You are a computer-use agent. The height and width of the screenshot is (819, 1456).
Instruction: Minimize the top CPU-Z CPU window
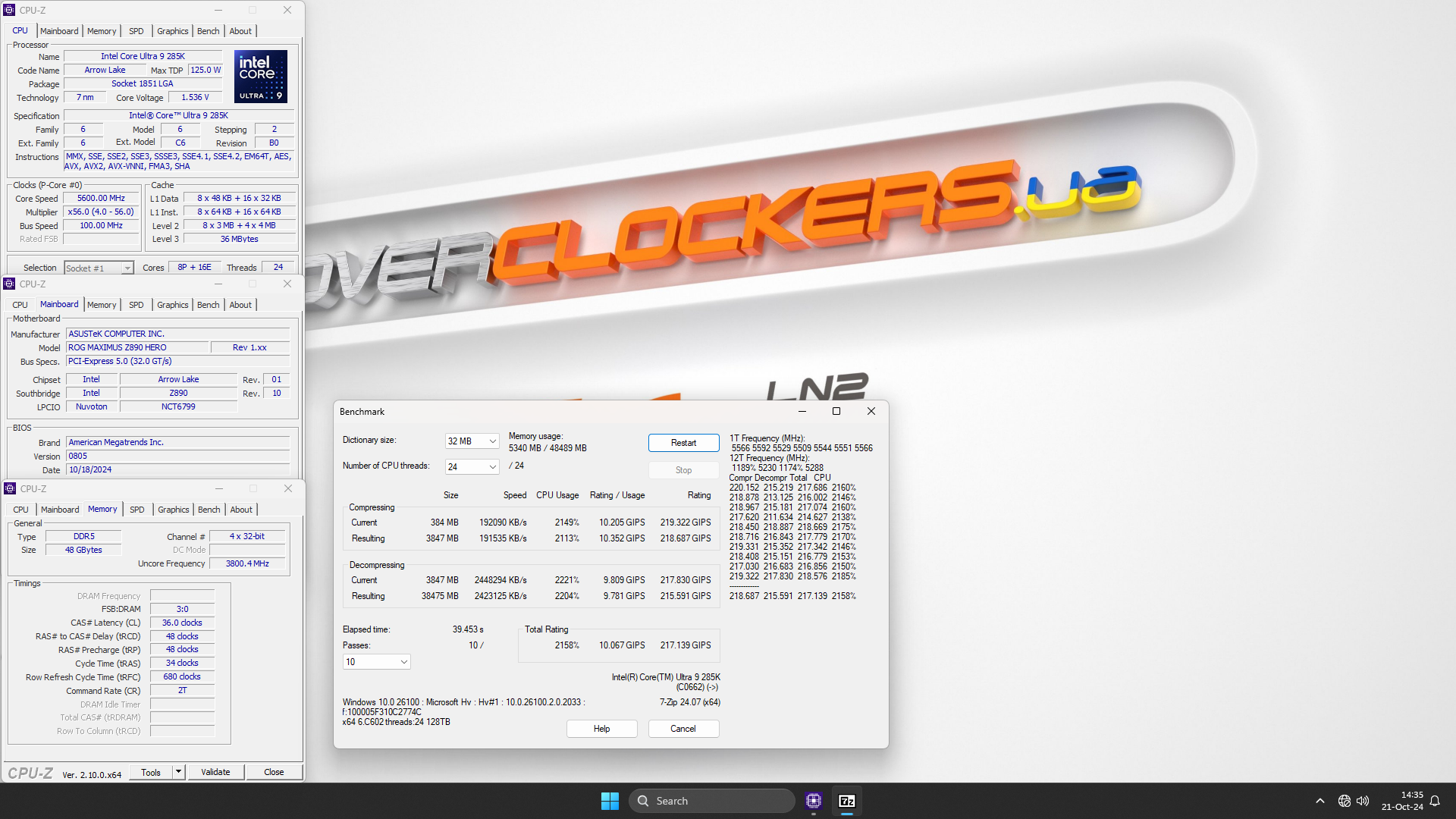[218, 10]
